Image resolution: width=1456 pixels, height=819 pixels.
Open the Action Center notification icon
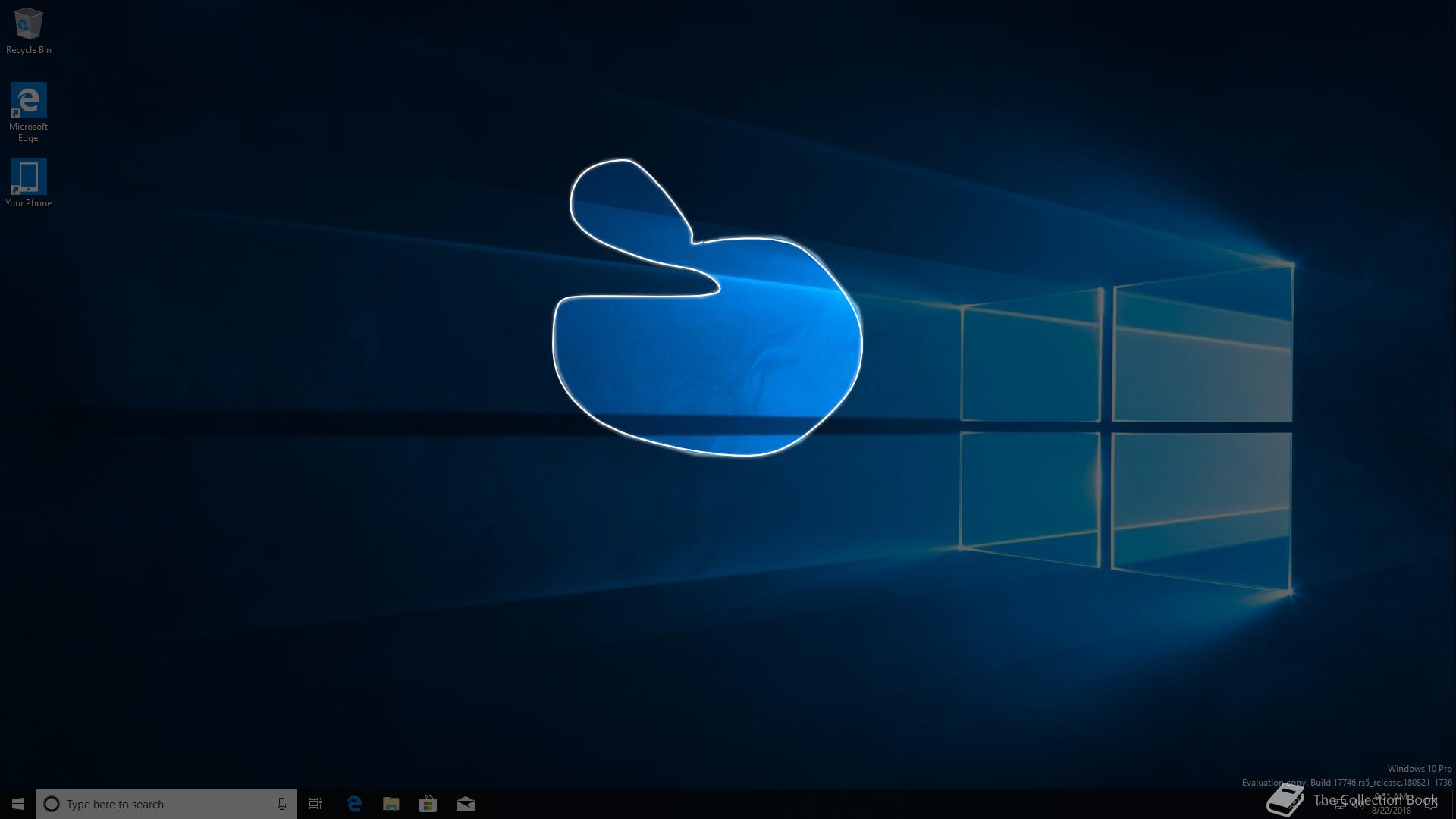point(1431,804)
